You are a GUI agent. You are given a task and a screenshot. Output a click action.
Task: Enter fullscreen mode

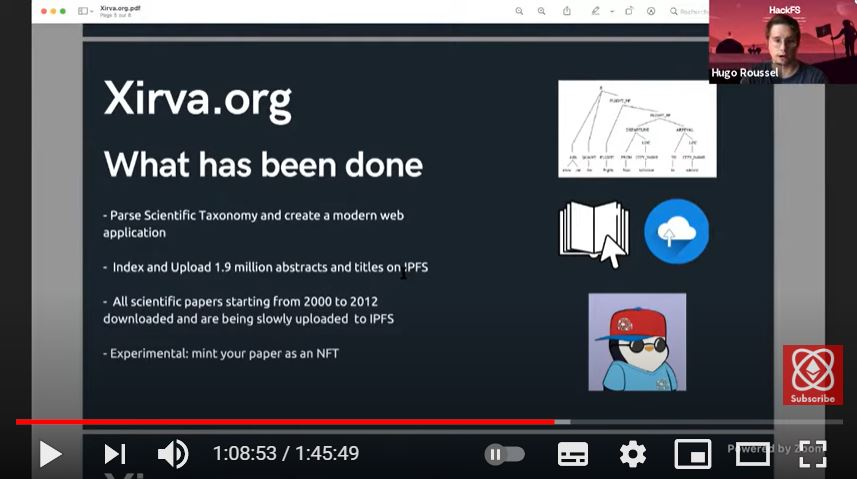pyautogui.click(x=813, y=454)
